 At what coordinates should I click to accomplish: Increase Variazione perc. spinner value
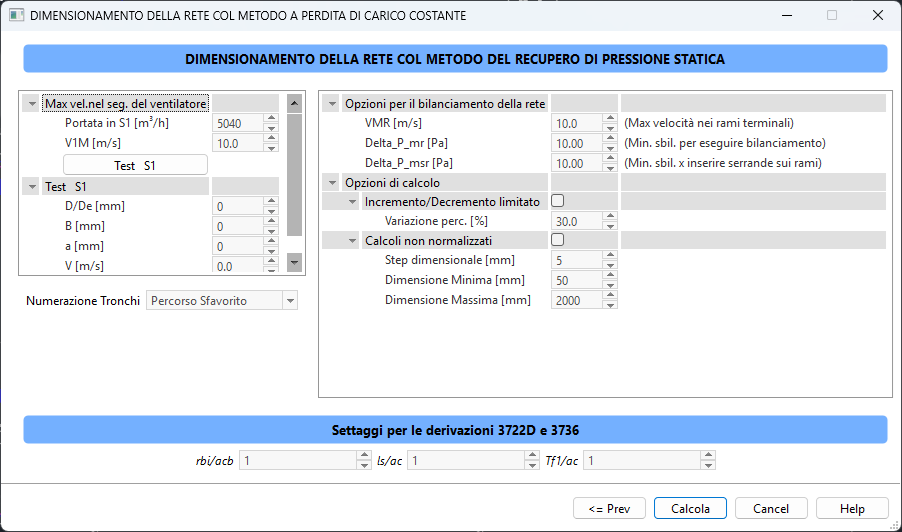pos(610,216)
